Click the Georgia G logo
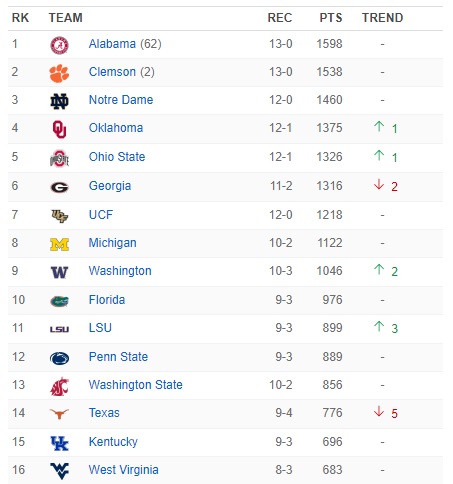This screenshot has width=453, height=484. (x=59, y=188)
